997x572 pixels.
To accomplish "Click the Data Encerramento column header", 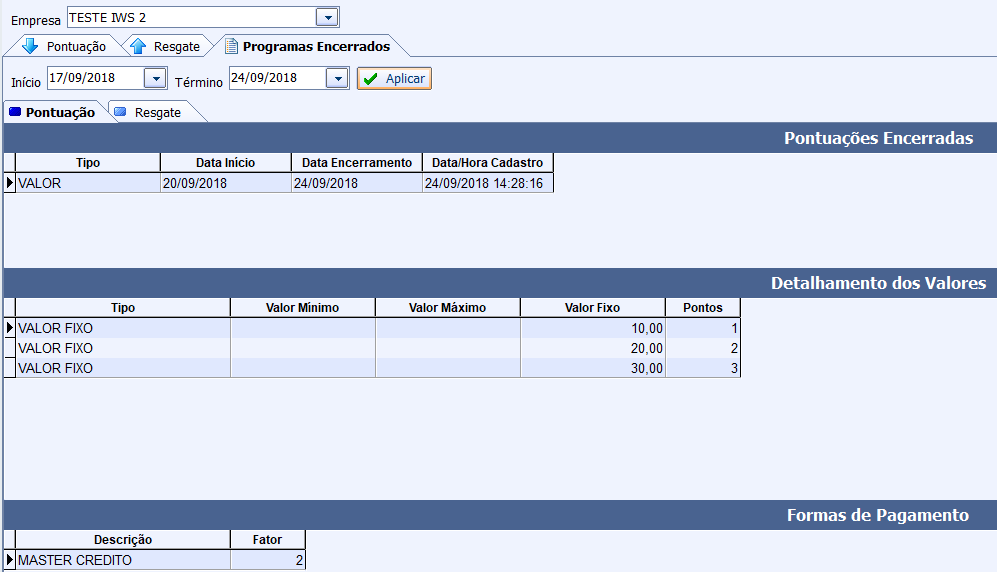I will [x=356, y=163].
